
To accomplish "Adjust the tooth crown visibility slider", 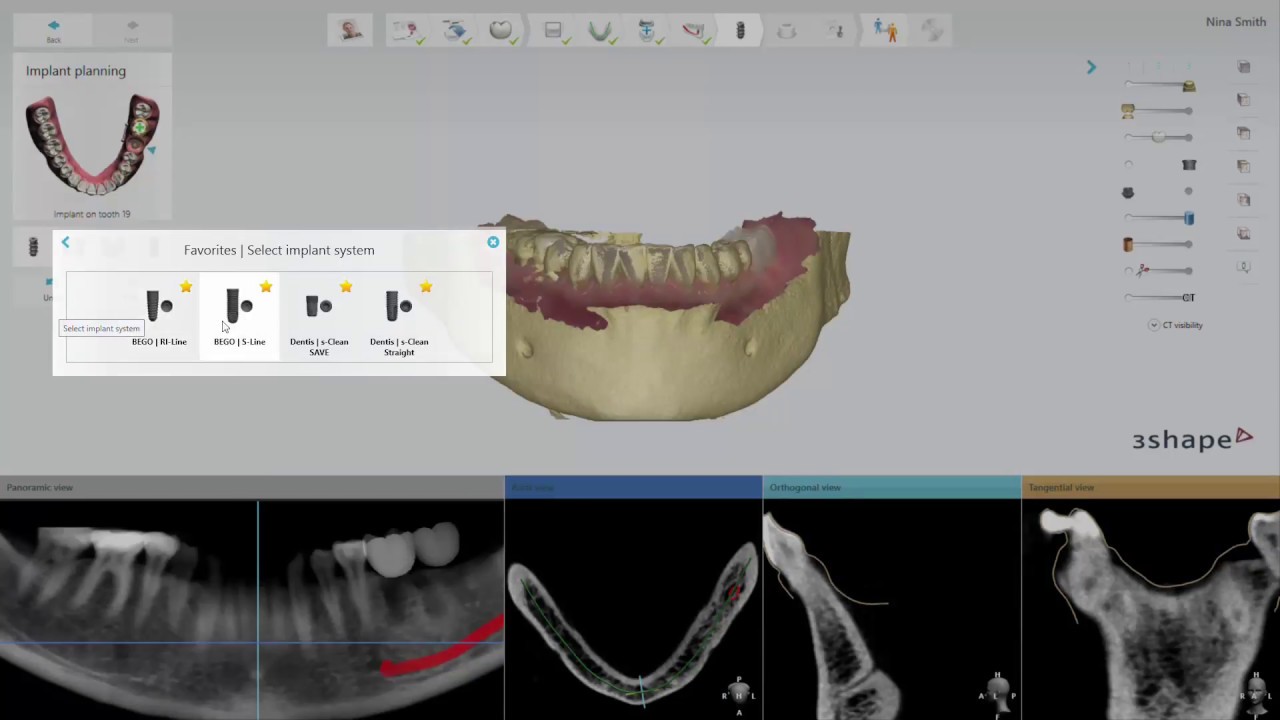I will pos(1159,85).
